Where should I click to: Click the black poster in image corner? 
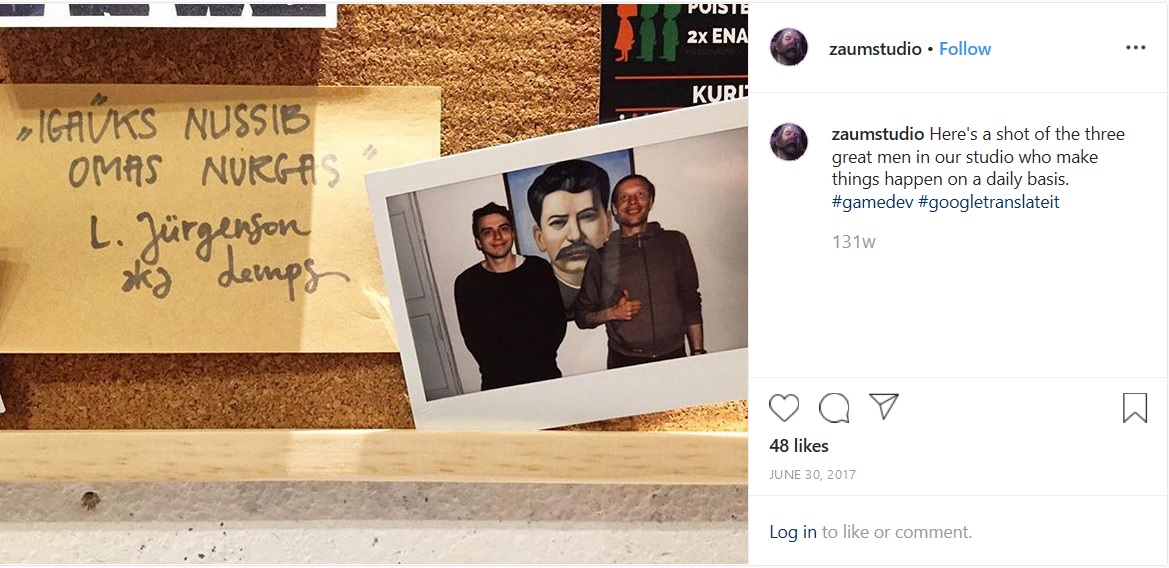click(674, 60)
